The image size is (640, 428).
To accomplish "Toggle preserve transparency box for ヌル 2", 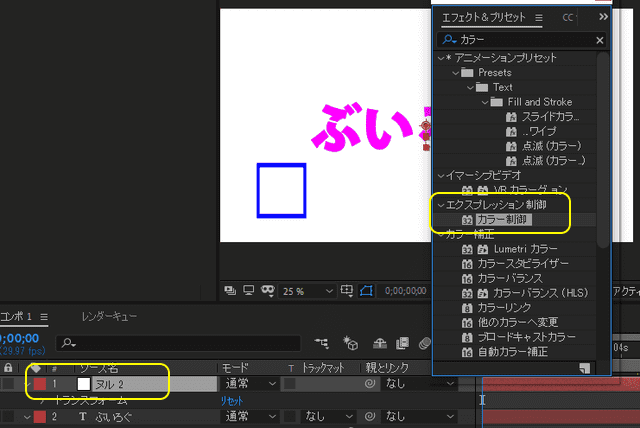I will pos(290,384).
